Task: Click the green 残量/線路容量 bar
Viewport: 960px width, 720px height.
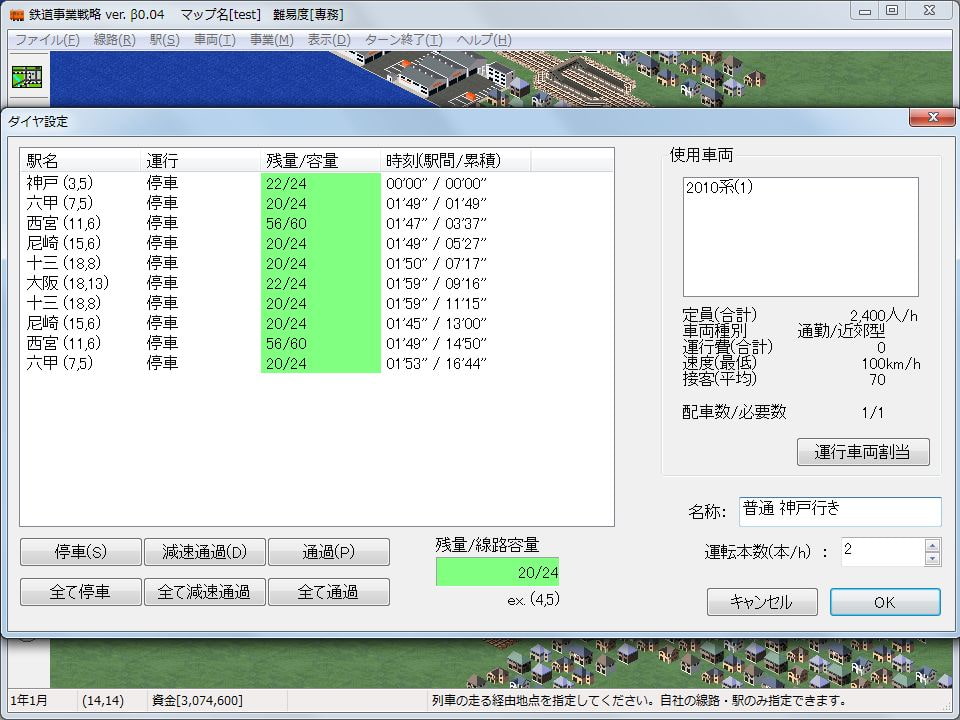Action: pyautogui.click(x=497, y=572)
